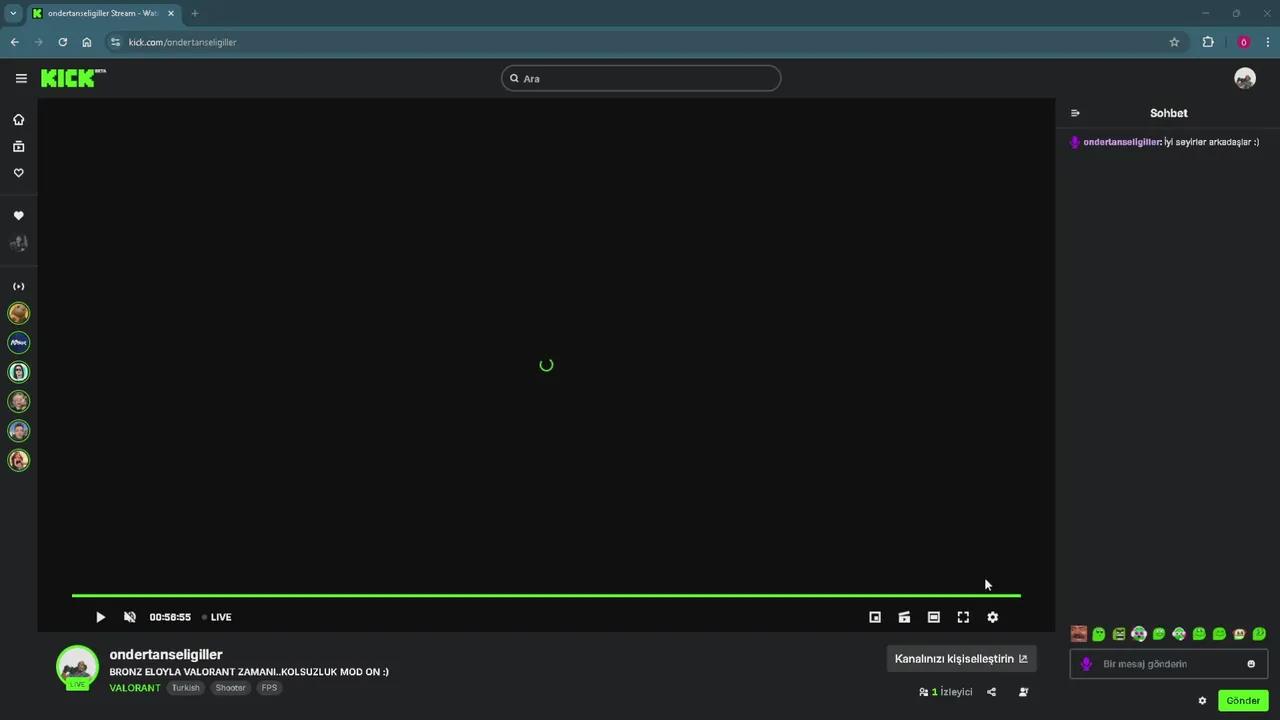Click the ondertanseligiller channel avatar
This screenshot has width=1280, height=720.
tap(77, 667)
